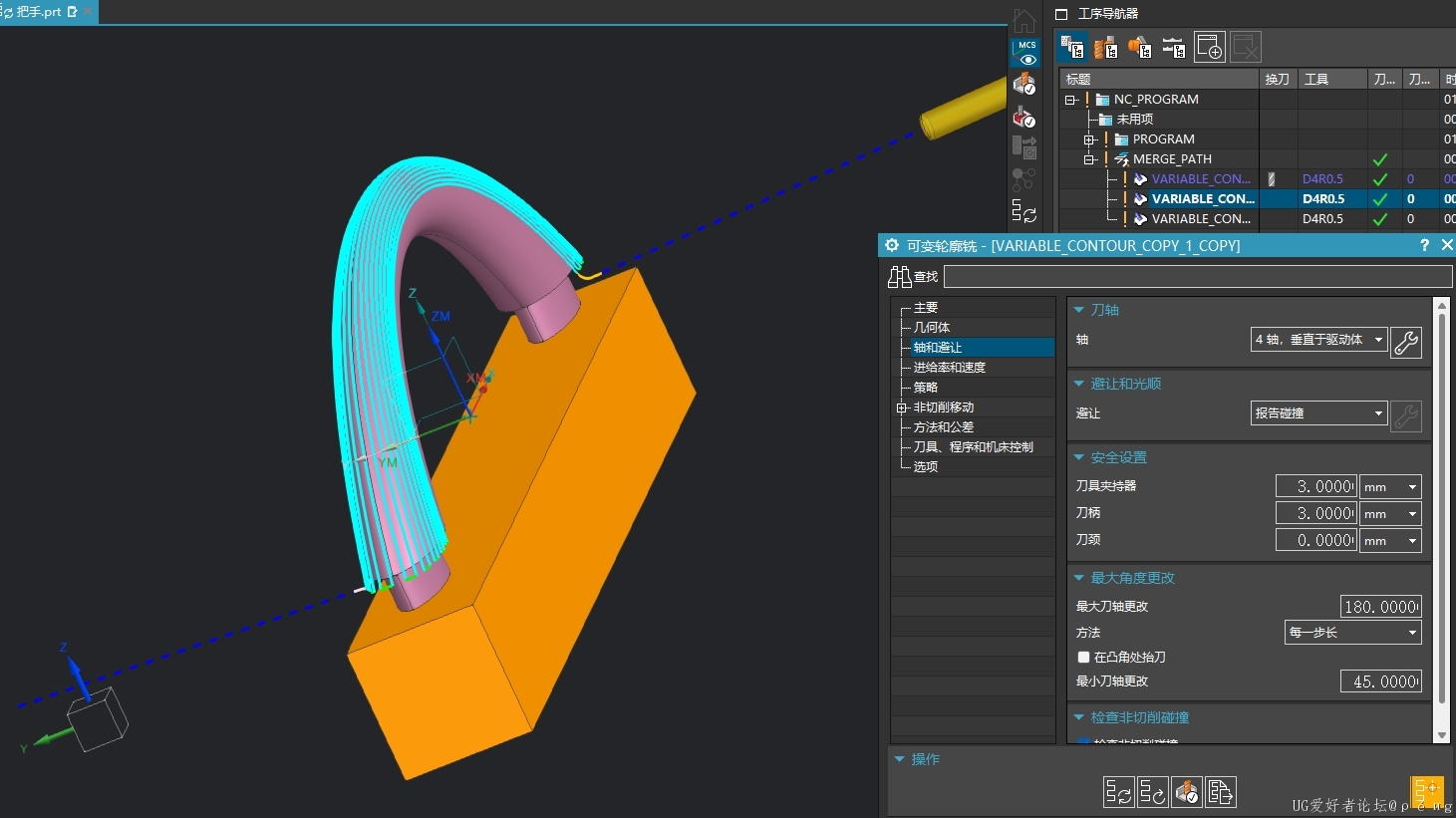Click the wrench edit icon next to 轴
1456x818 pixels.
(1406, 342)
